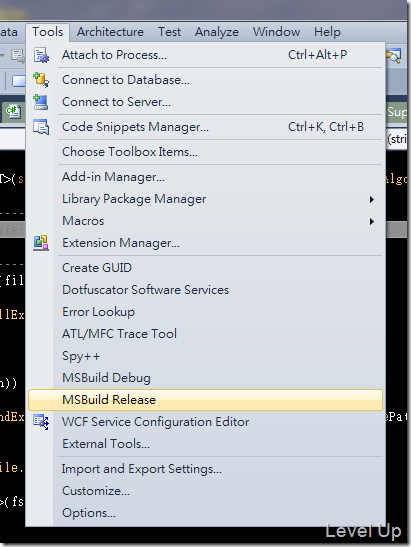The image size is (411, 547).
Task: Select Customize... entry
Action: click(x=206, y=491)
